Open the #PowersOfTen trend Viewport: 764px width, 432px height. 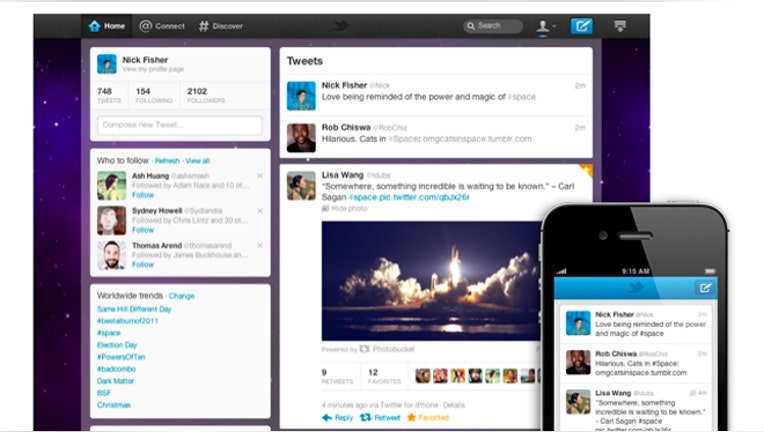121,357
